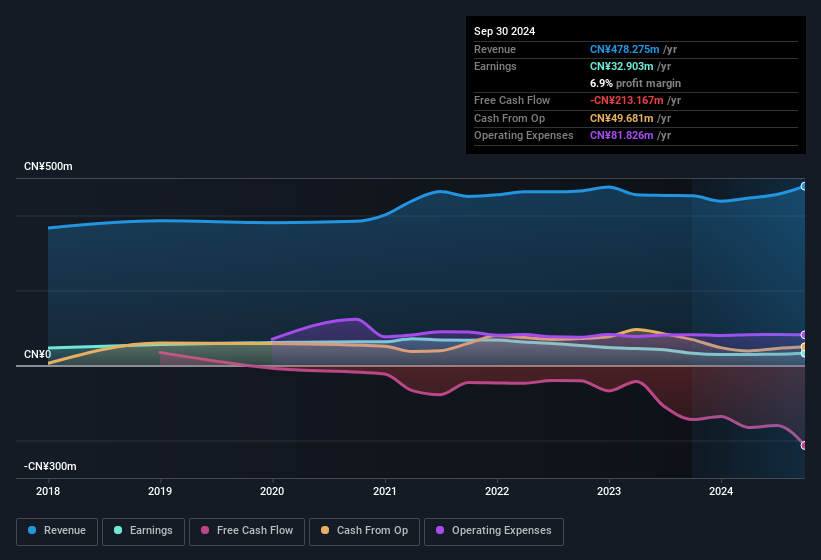This screenshot has width=821, height=560.
Task: Click the Revenue row label in tooltip
Action: [x=495, y=49]
